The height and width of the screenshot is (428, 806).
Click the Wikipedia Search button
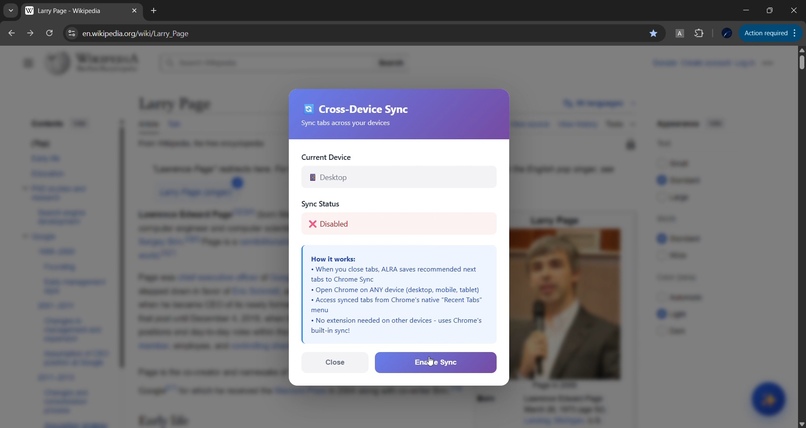point(391,63)
